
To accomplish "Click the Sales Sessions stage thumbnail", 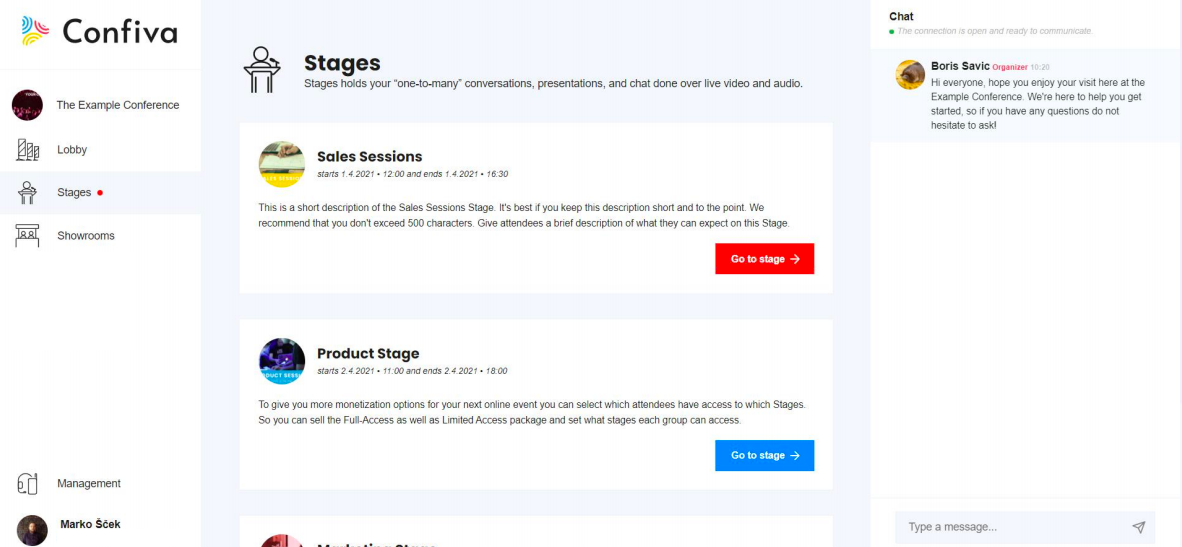I will click(x=282, y=164).
